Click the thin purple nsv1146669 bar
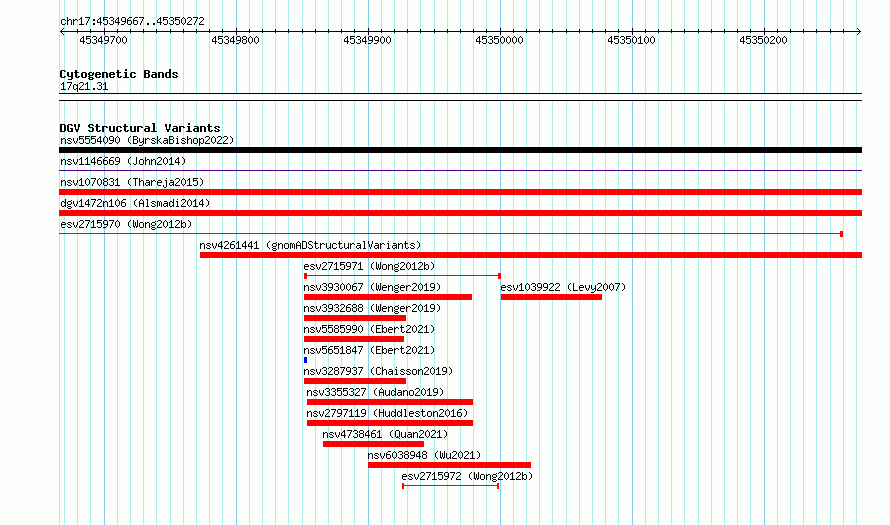The height and width of the screenshot is (525, 890). point(460,170)
